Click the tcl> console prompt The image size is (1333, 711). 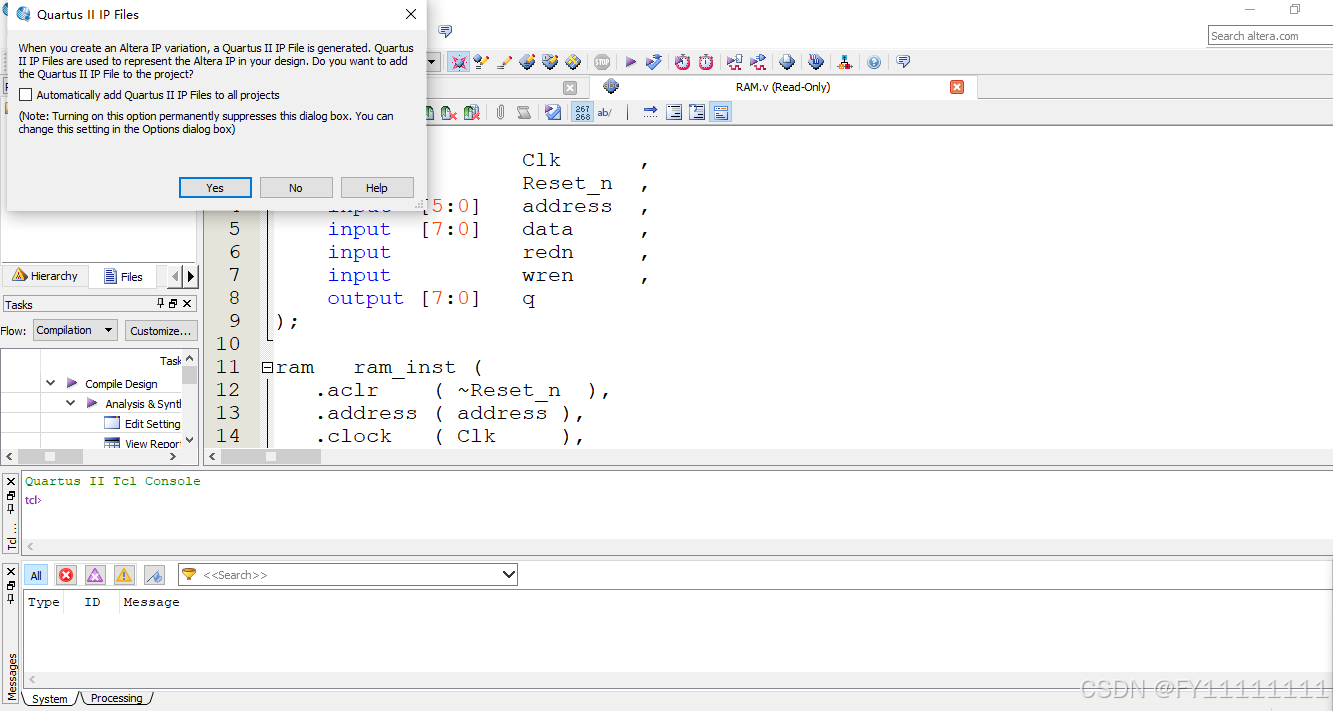(33, 500)
